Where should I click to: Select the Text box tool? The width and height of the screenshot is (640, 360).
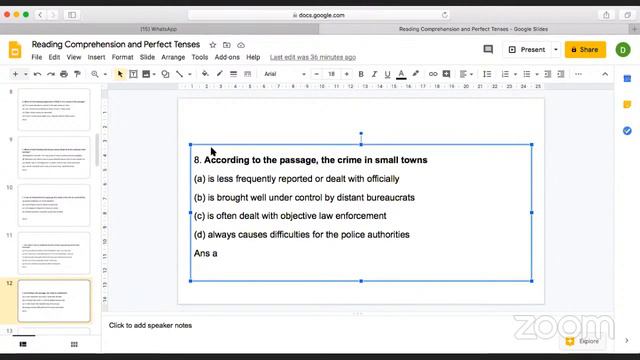pos(133,74)
